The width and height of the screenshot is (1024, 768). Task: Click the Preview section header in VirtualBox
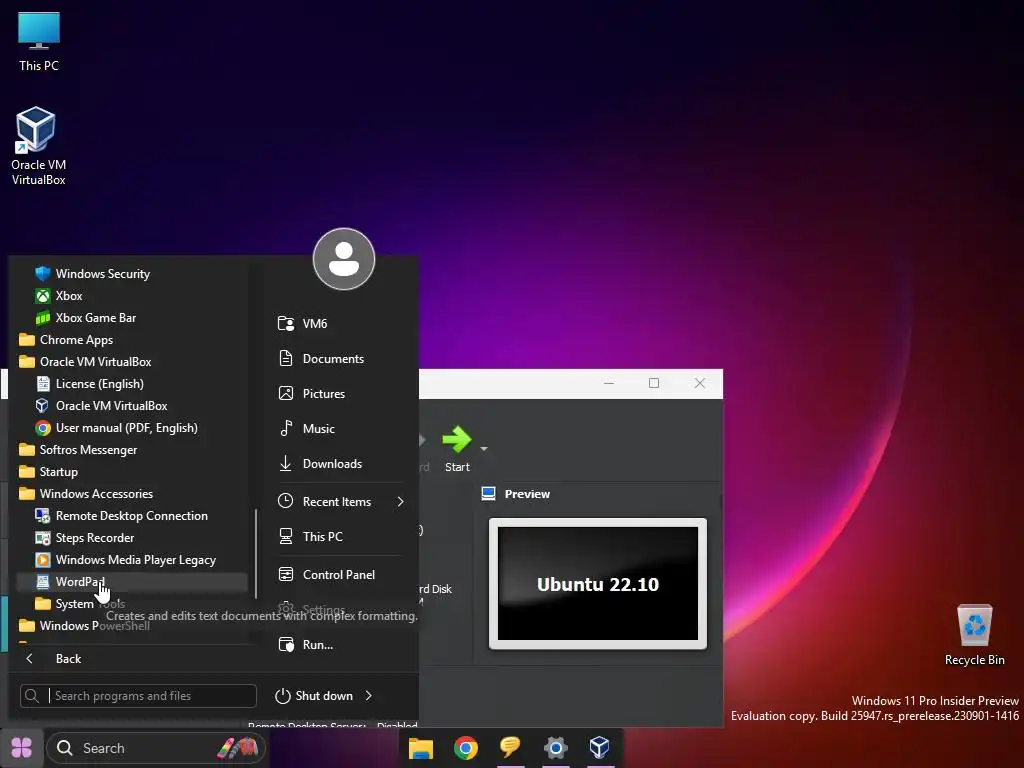516,494
